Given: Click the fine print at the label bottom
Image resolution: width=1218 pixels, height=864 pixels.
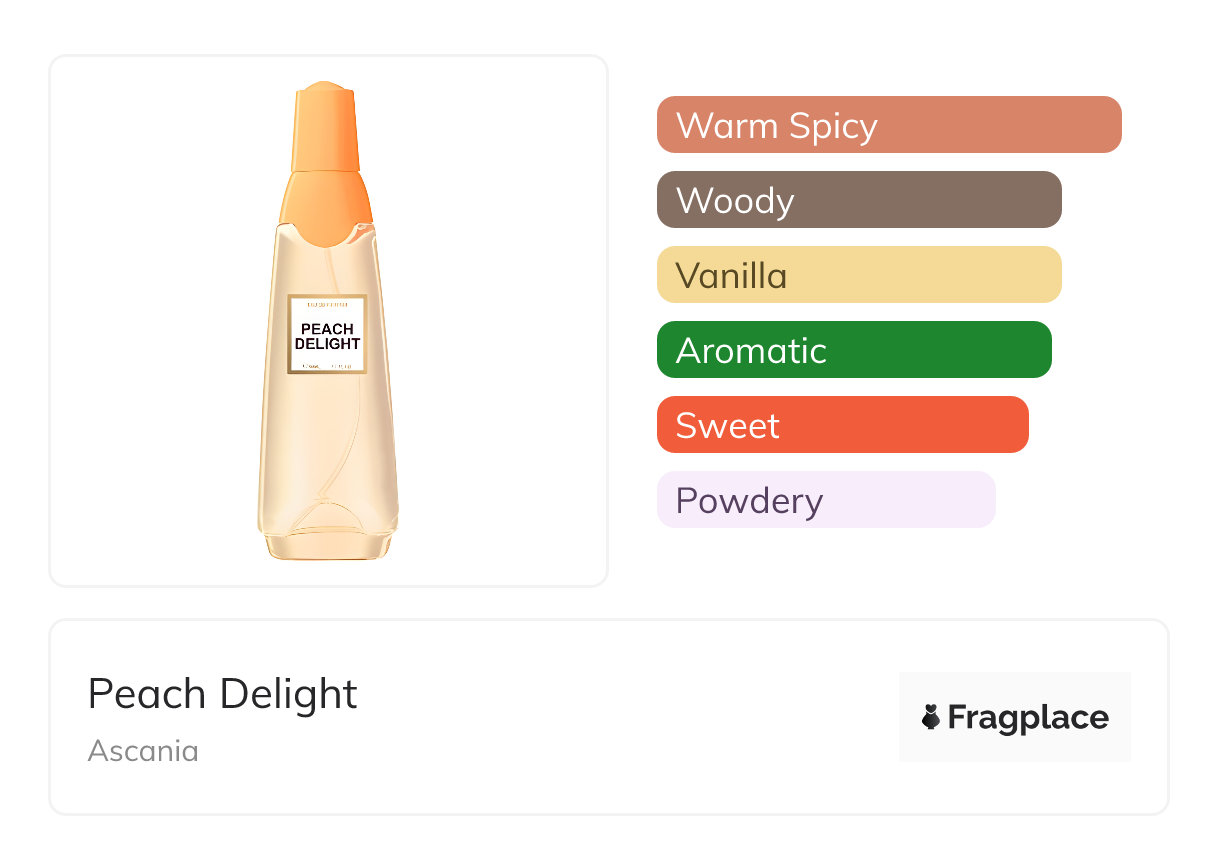Looking at the screenshot, I should 327,367.
